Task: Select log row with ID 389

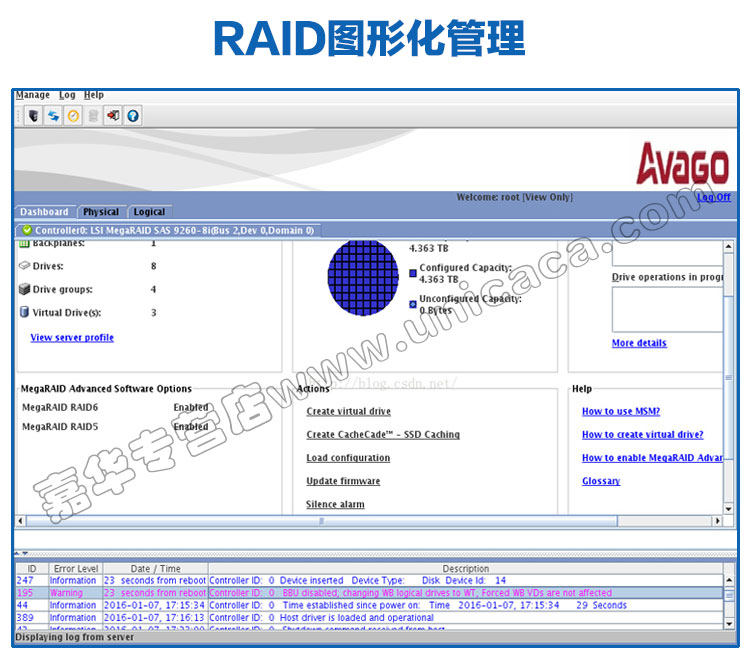Action: tap(369, 618)
